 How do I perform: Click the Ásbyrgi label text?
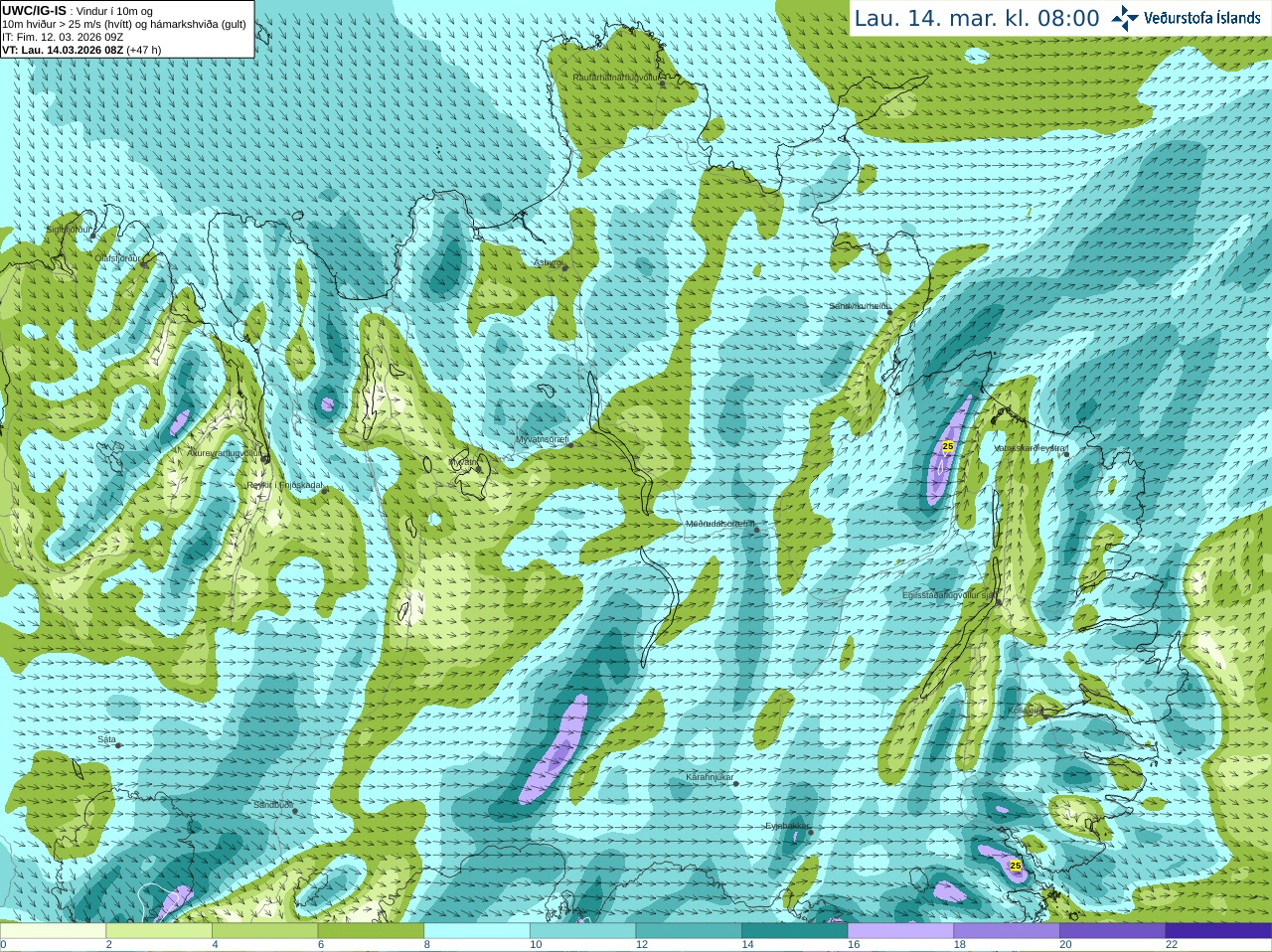pyautogui.click(x=548, y=262)
